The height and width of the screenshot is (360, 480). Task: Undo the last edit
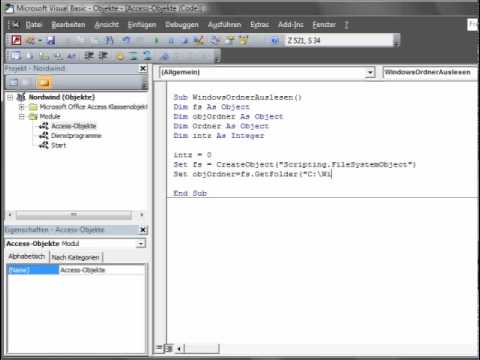point(126,41)
